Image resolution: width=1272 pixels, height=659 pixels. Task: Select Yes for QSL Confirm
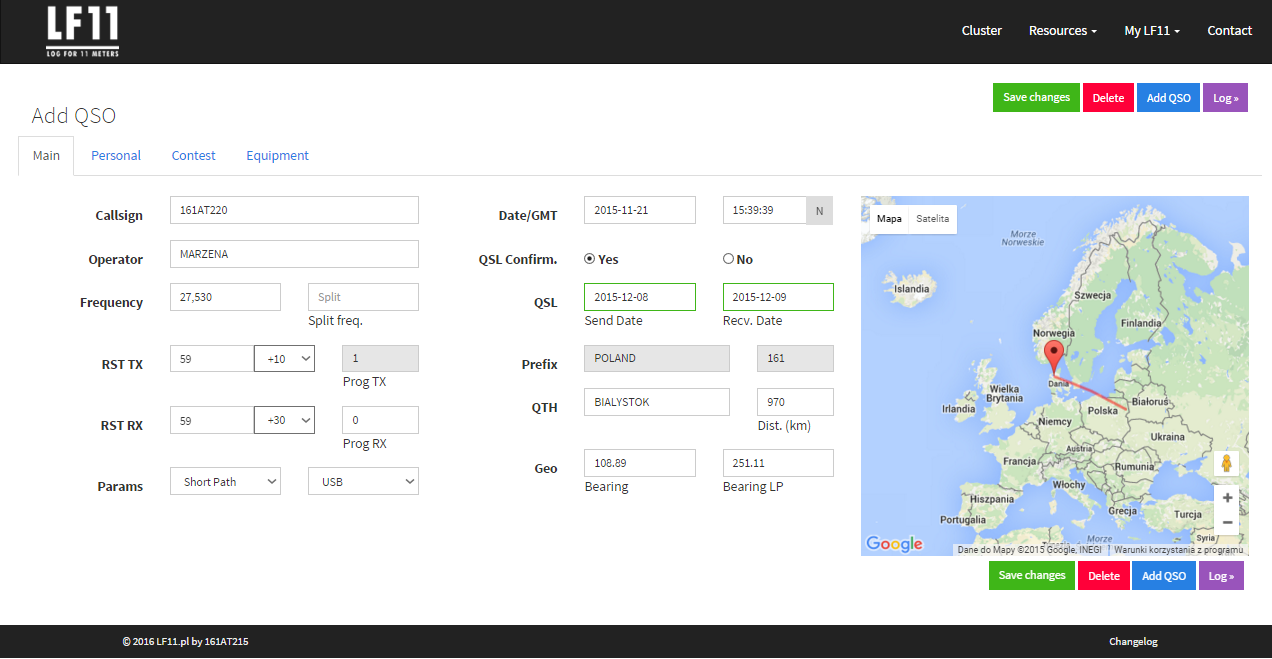click(590, 259)
